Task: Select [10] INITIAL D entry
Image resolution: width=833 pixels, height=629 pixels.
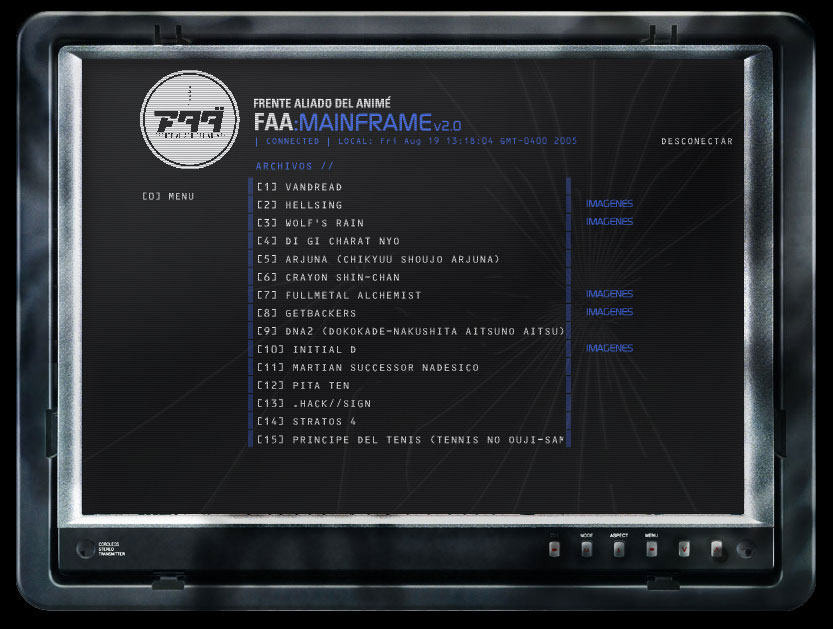Action: point(307,350)
